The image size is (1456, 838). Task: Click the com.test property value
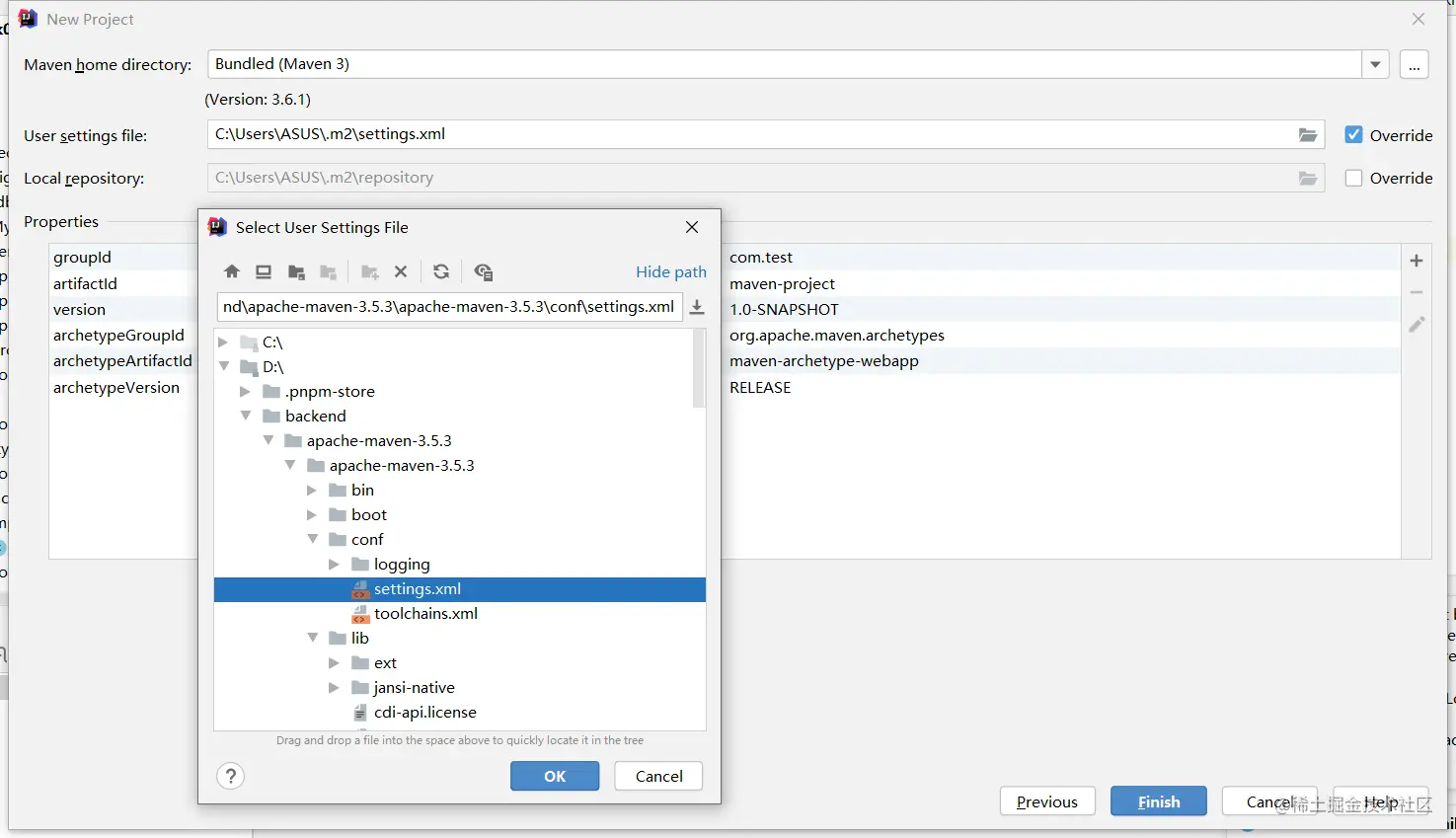pyautogui.click(x=761, y=258)
